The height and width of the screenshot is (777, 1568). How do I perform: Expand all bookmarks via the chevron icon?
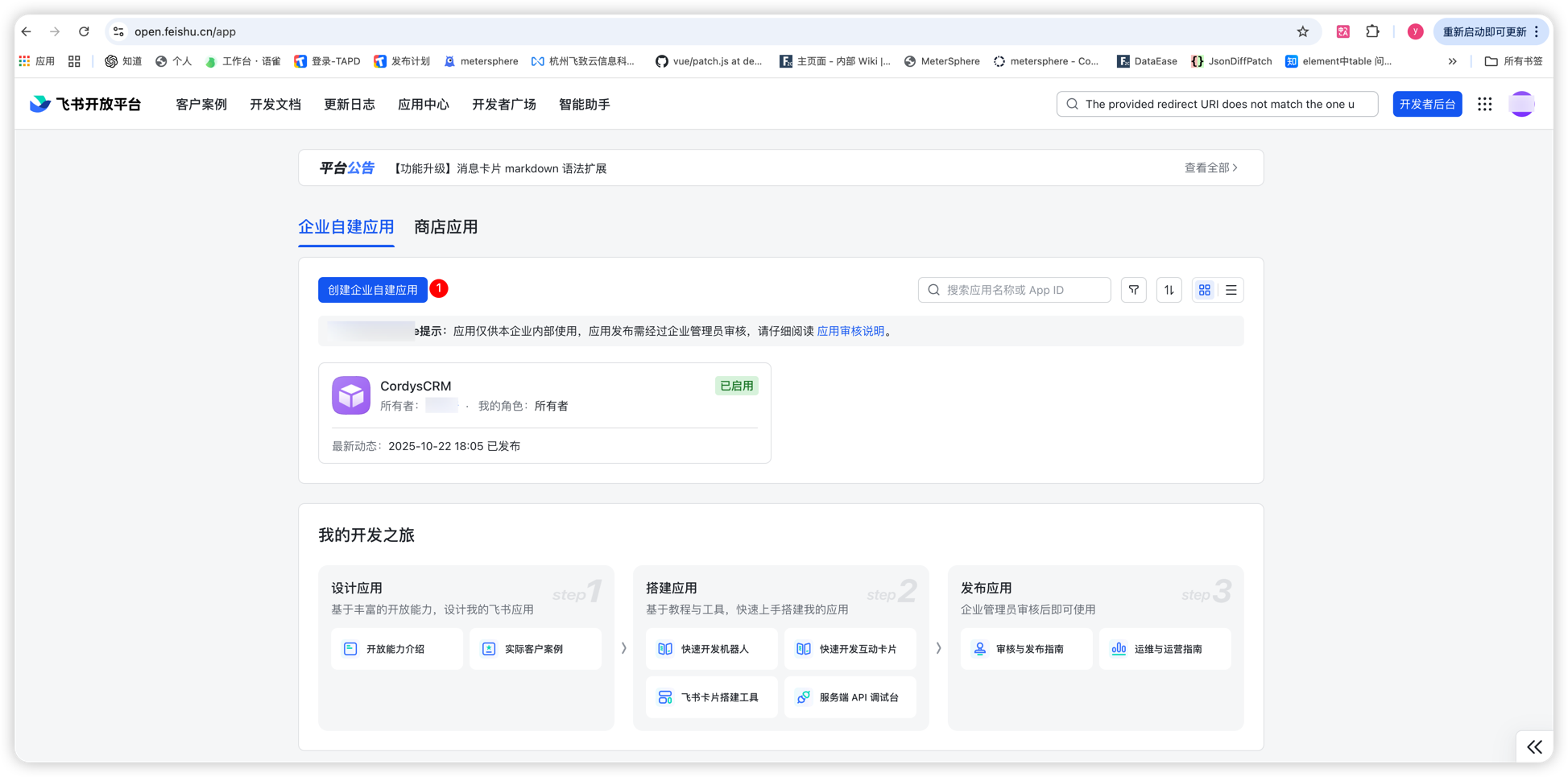(1452, 60)
